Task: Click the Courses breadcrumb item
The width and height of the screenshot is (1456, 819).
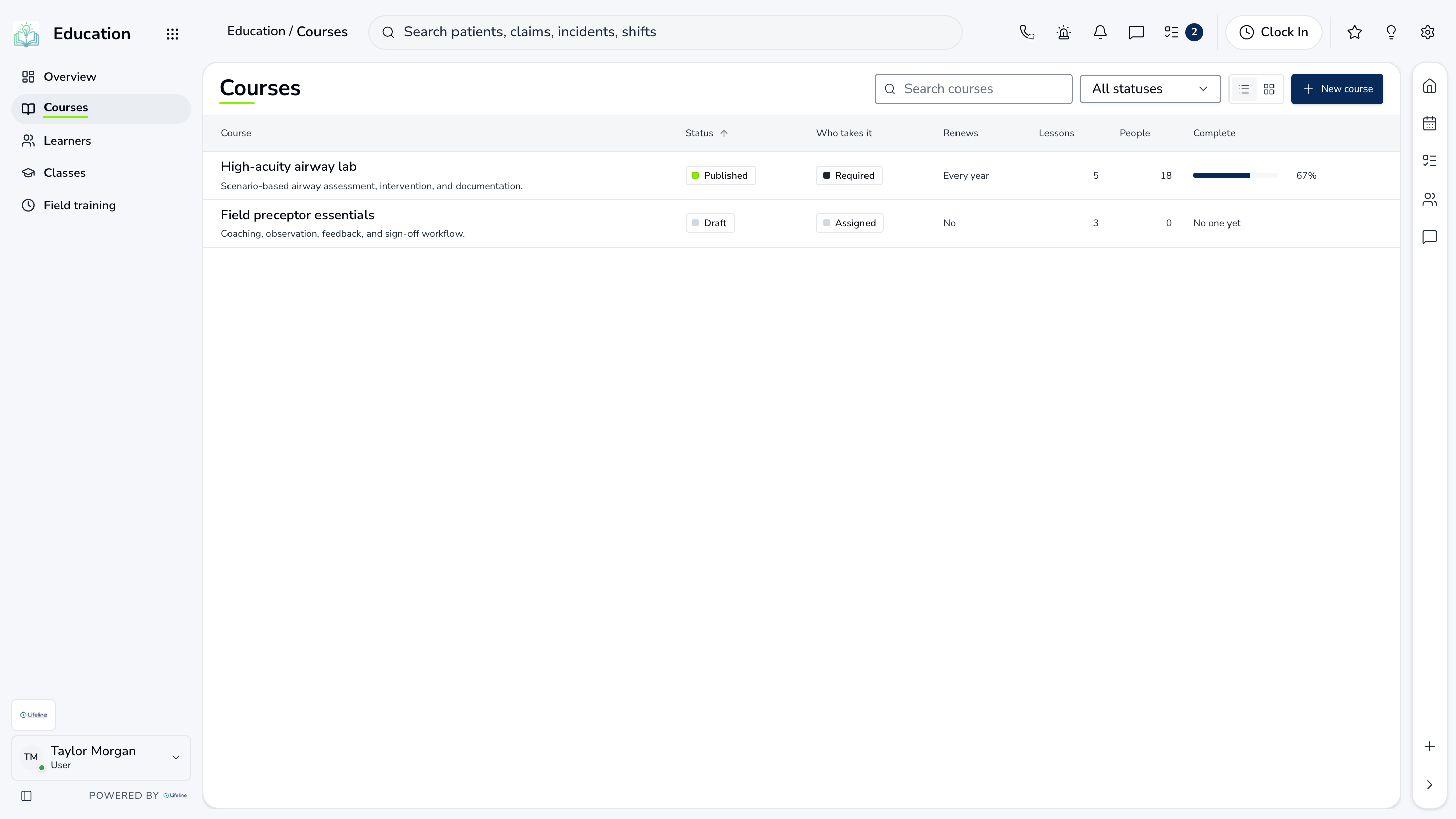Action: pos(322,32)
